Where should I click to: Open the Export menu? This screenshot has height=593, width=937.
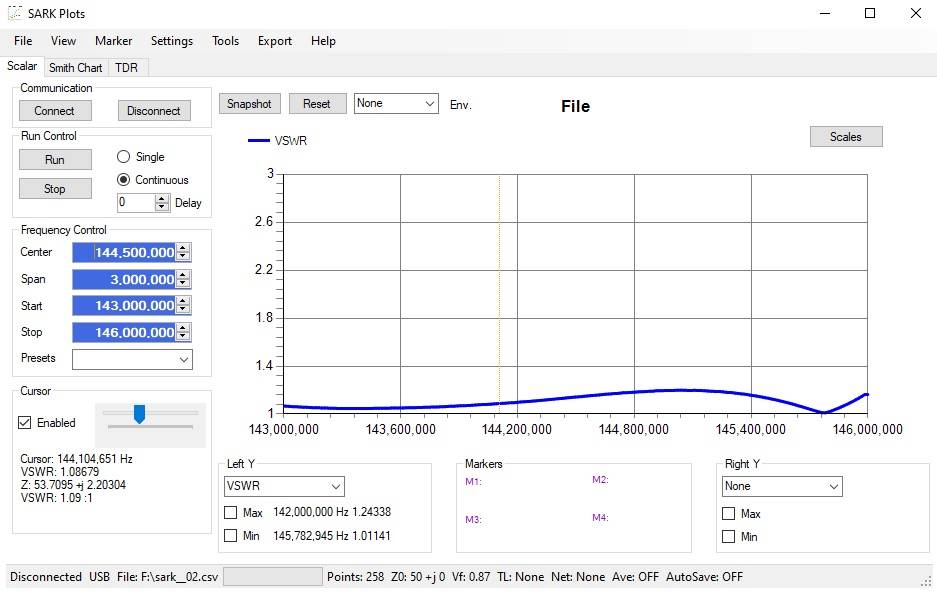275,41
